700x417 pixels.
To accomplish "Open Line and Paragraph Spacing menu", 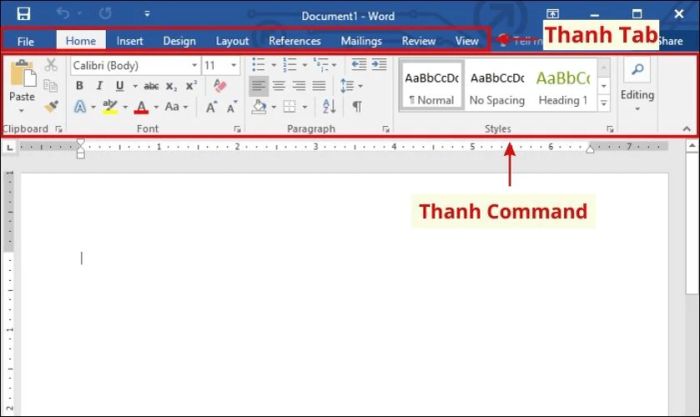I will pyautogui.click(x=351, y=86).
